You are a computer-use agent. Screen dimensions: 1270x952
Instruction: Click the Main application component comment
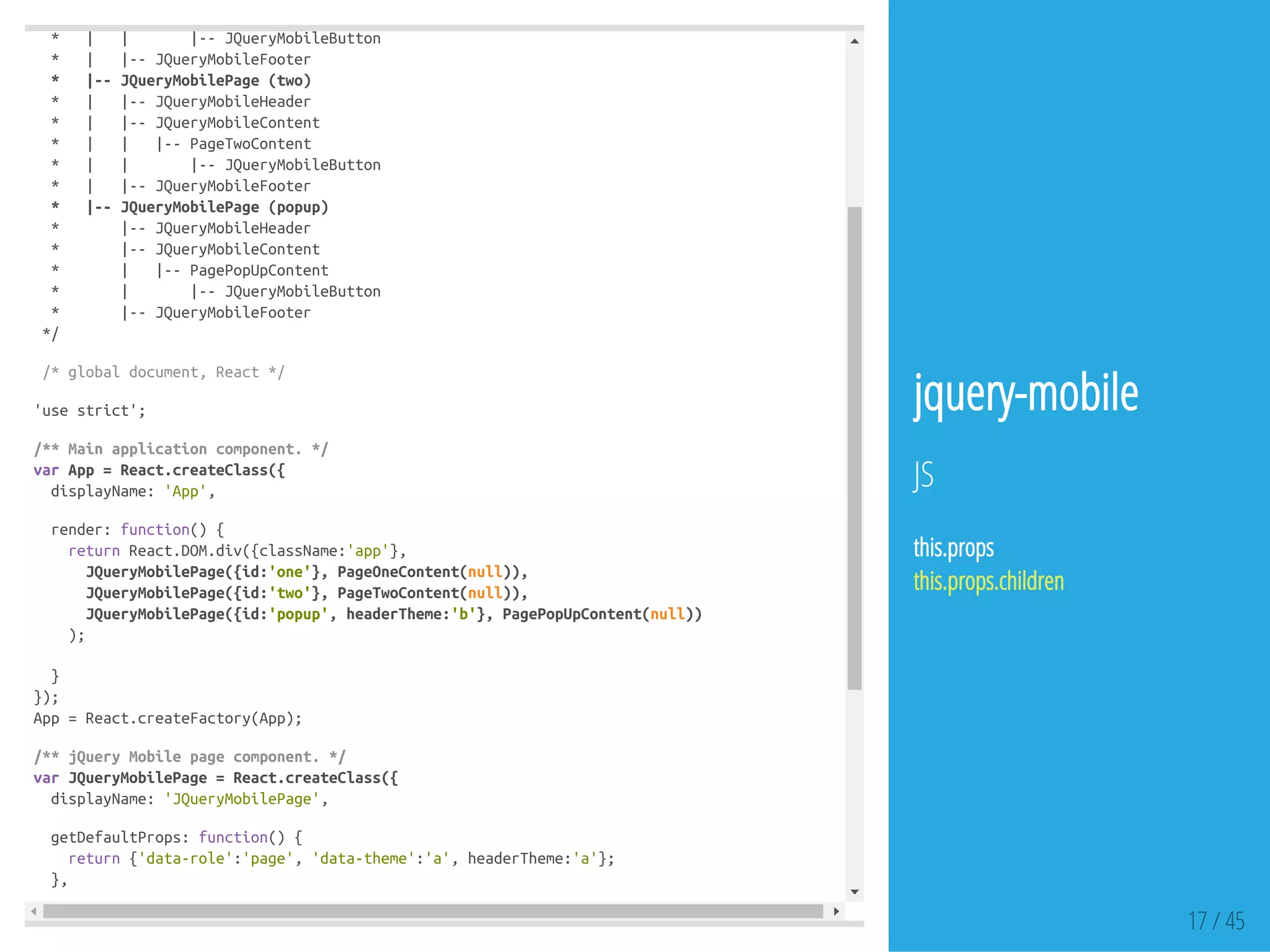181,449
